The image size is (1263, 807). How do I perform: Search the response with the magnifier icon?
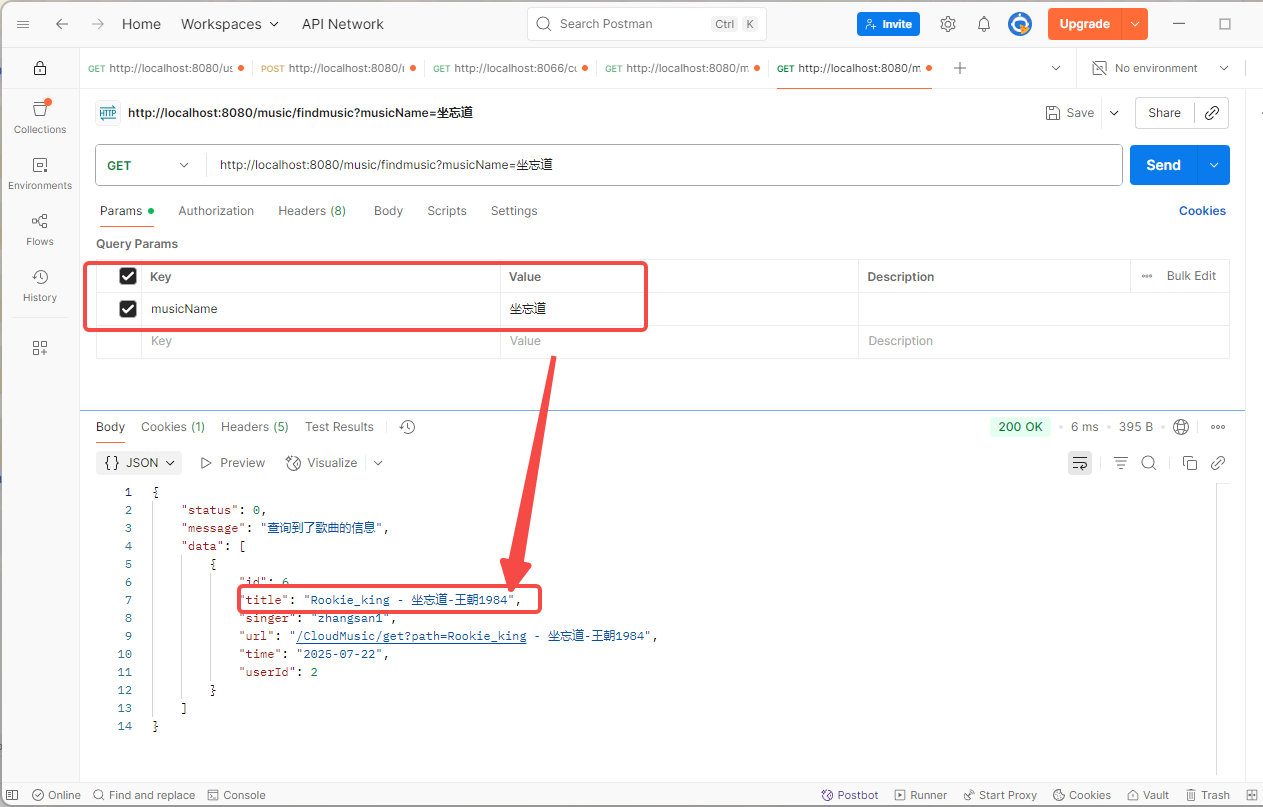coord(1149,463)
